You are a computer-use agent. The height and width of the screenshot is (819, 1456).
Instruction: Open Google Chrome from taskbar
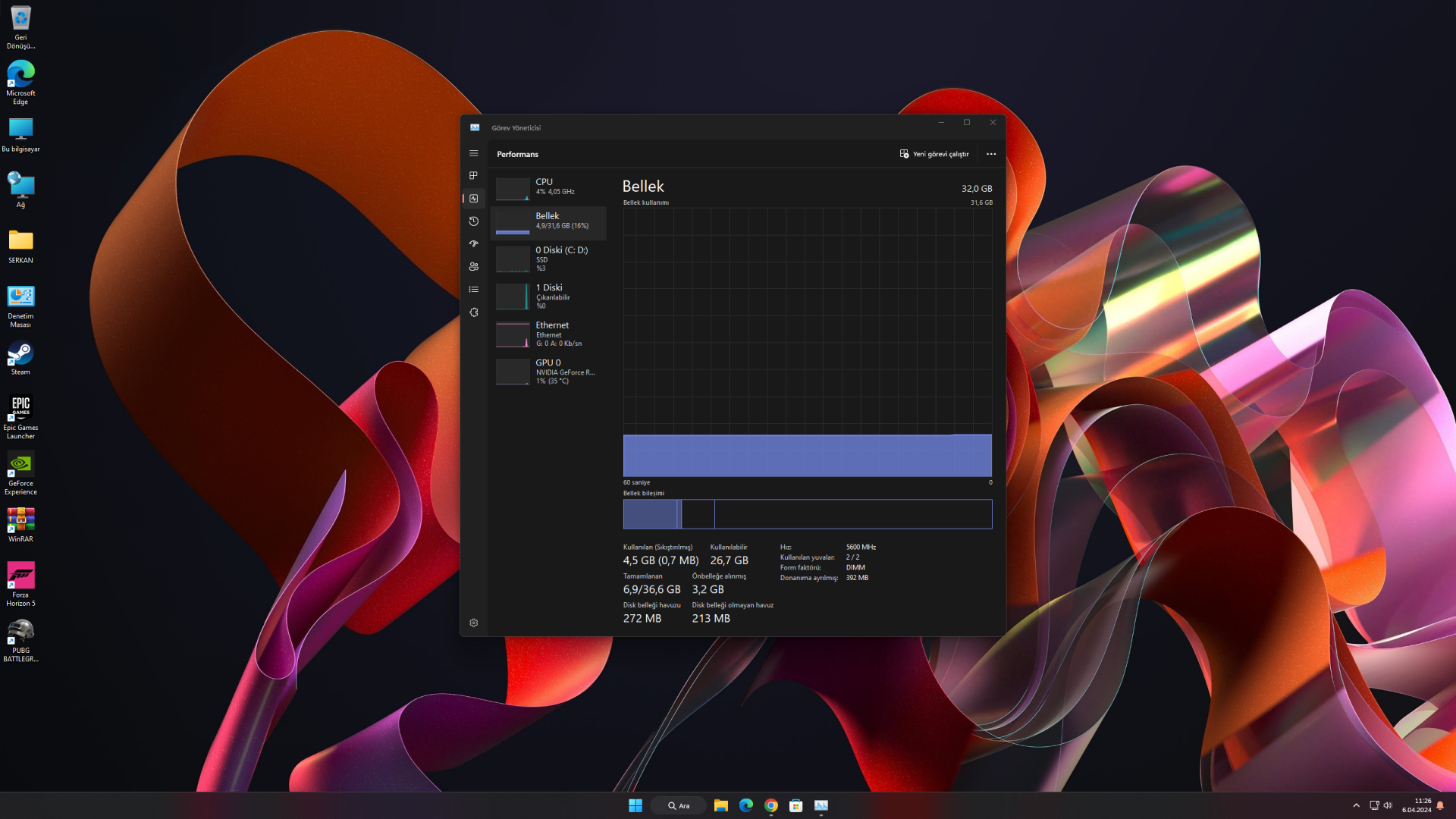click(x=771, y=805)
